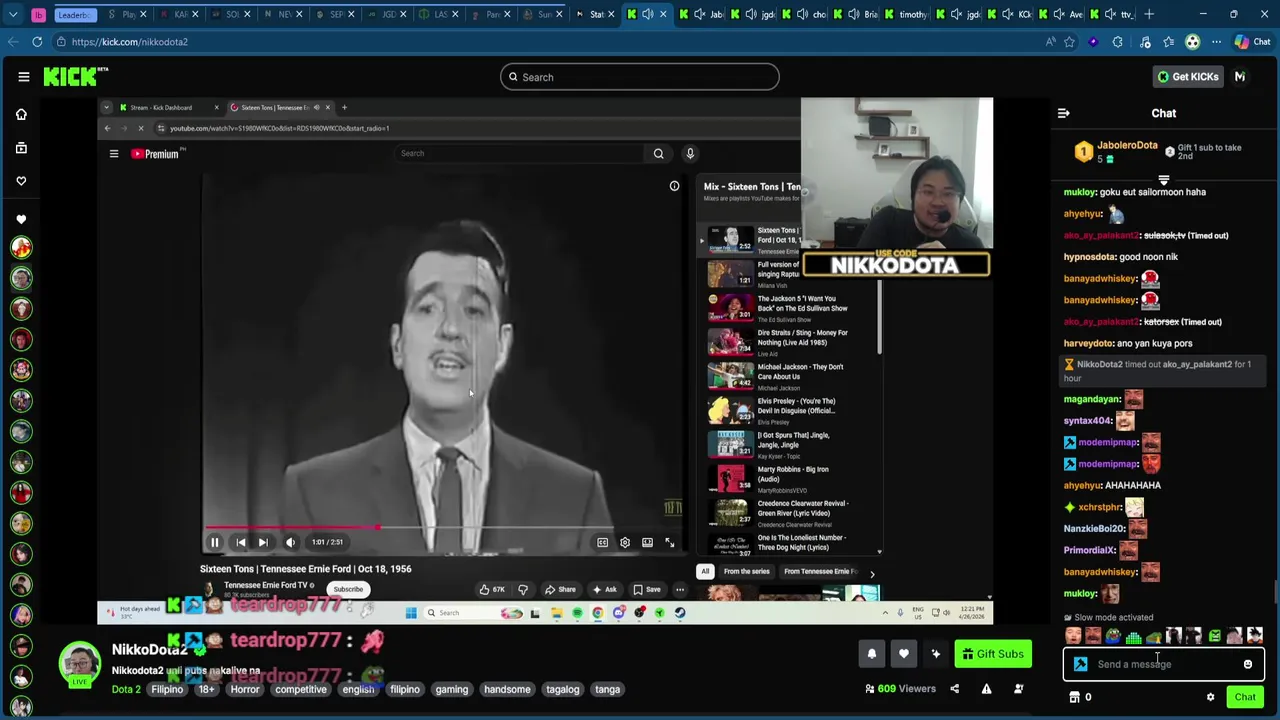Select the tagalog tag
1280x720 pixels.
click(563, 689)
